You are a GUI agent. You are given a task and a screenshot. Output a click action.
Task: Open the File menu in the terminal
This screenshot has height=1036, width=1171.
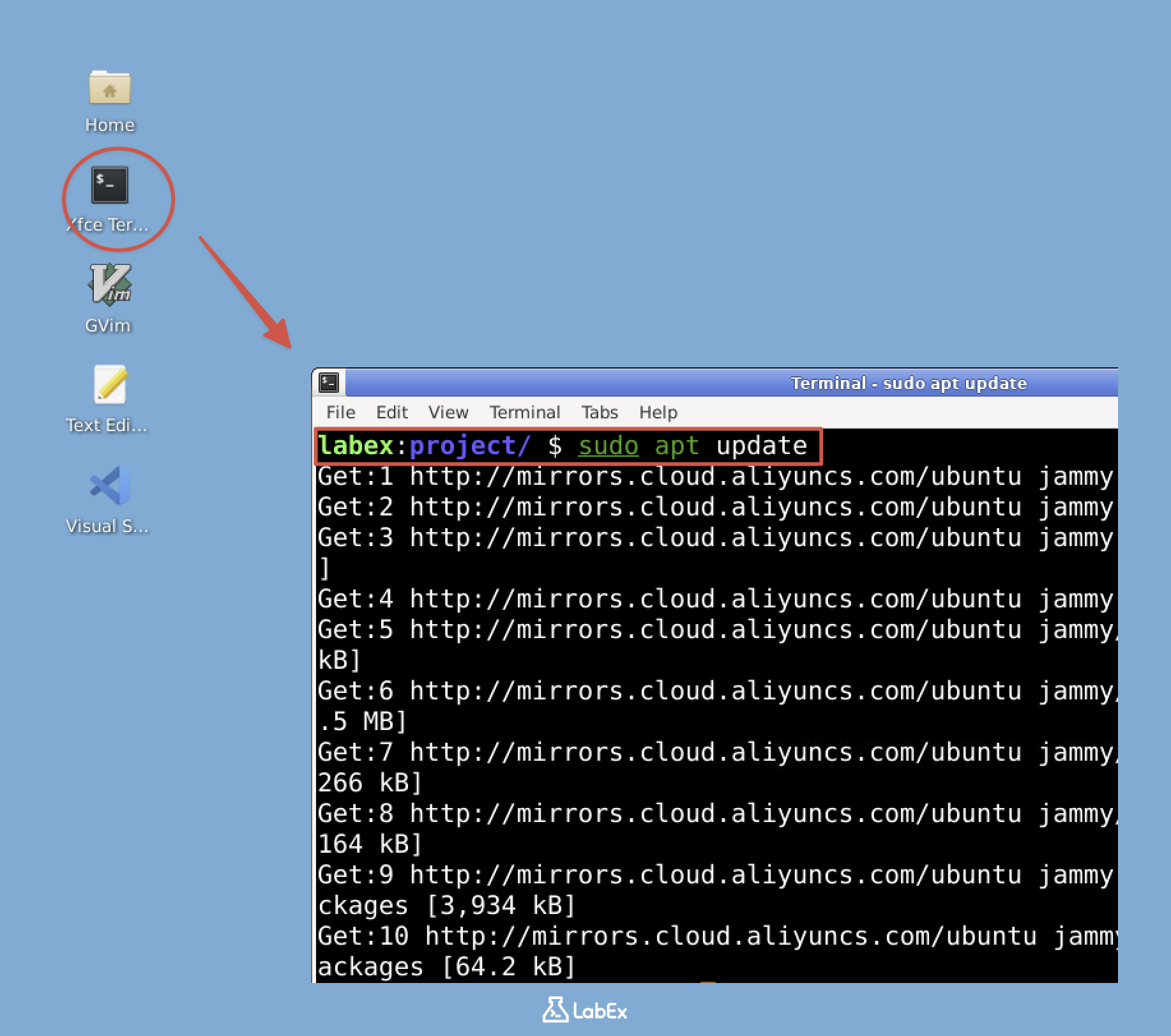(x=340, y=412)
